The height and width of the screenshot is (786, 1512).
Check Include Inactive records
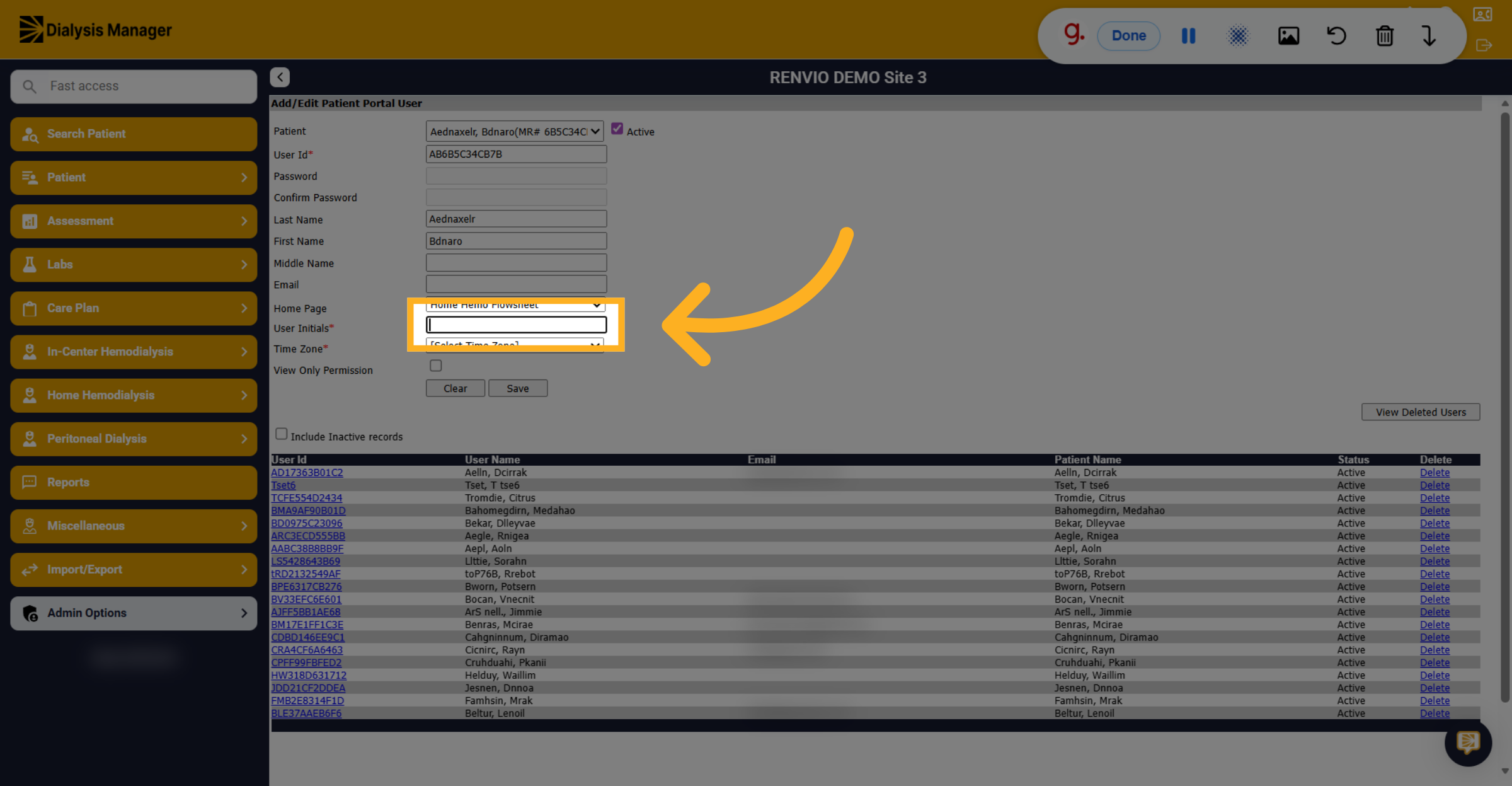[x=281, y=434]
